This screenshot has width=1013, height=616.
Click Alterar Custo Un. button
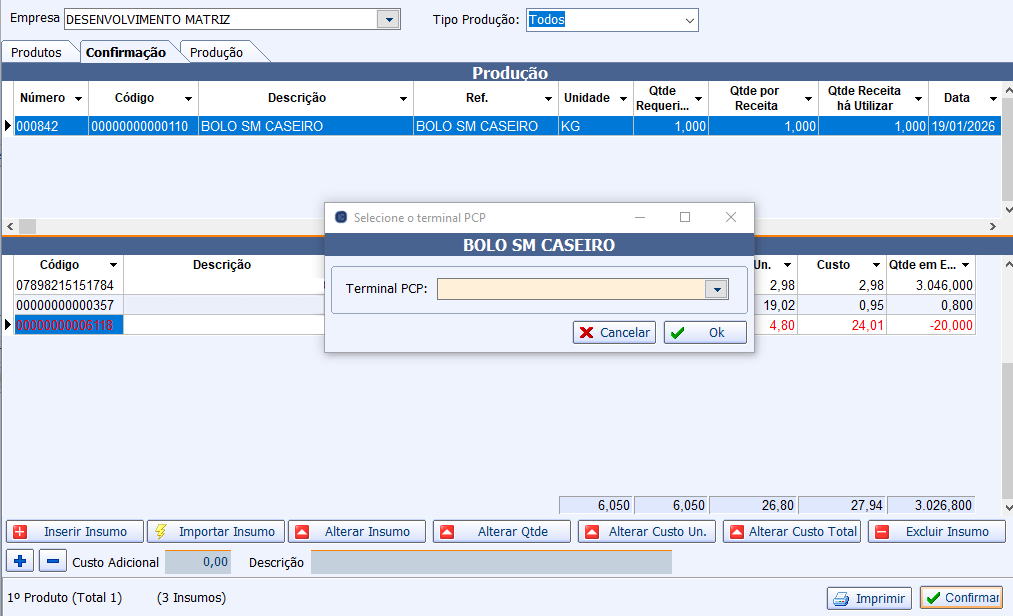(647, 532)
